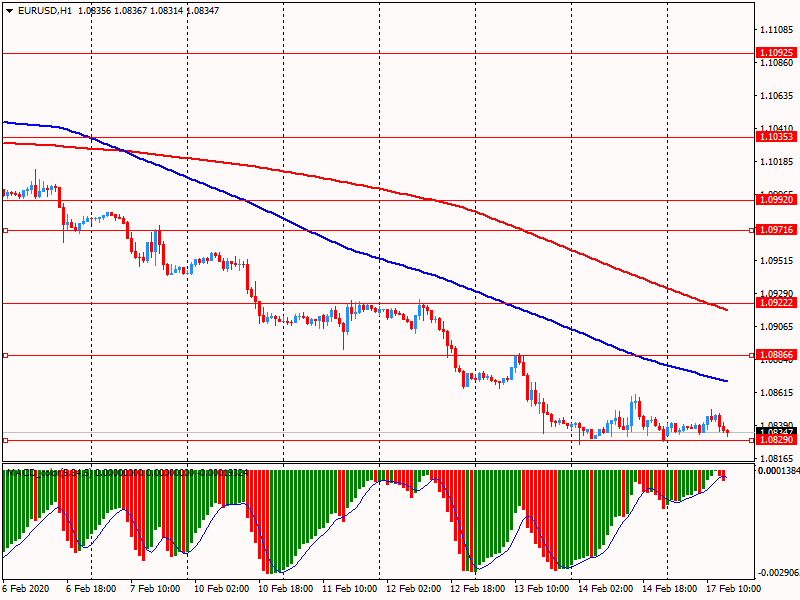Select the 1.09222 red price label
This screenshot has height=600, width=800.
tap(777, 303)
